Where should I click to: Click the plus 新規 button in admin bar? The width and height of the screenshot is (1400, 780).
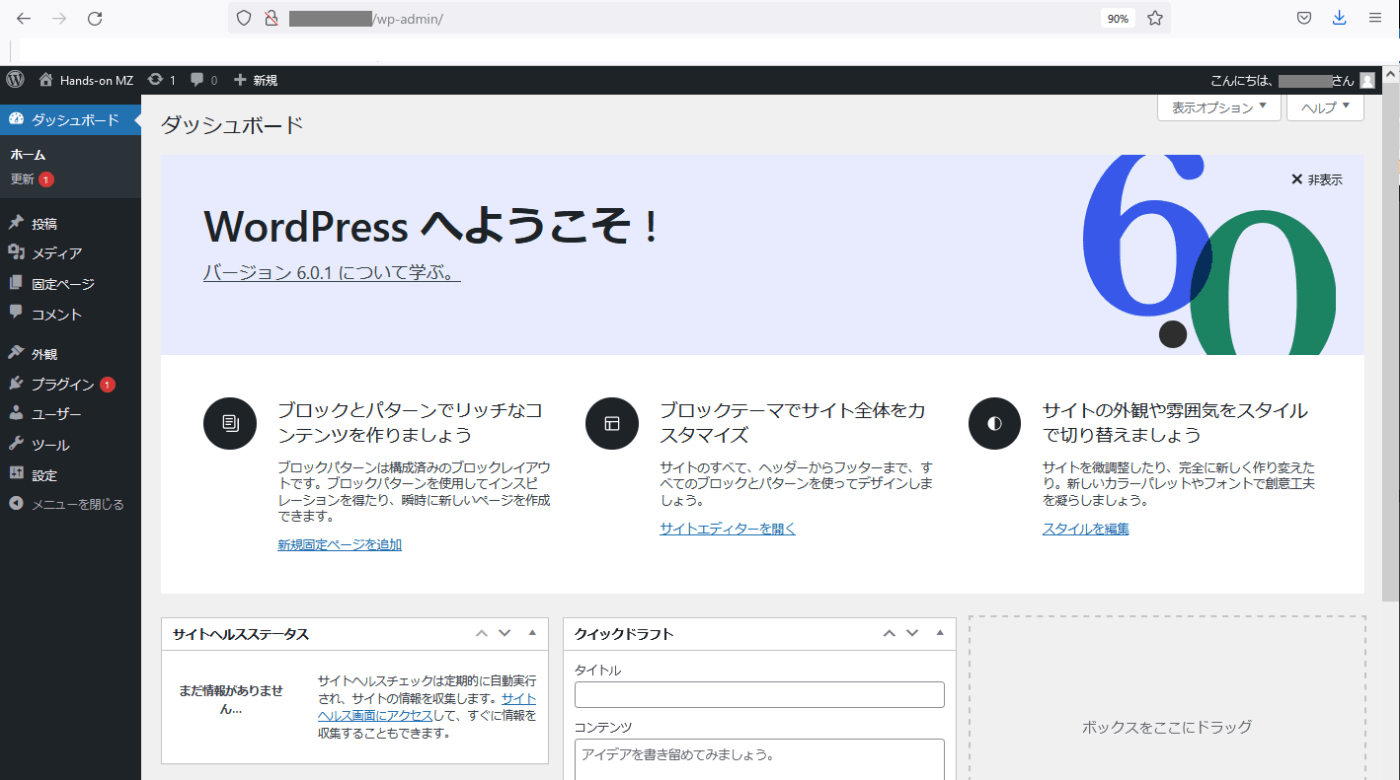[256, 80]
